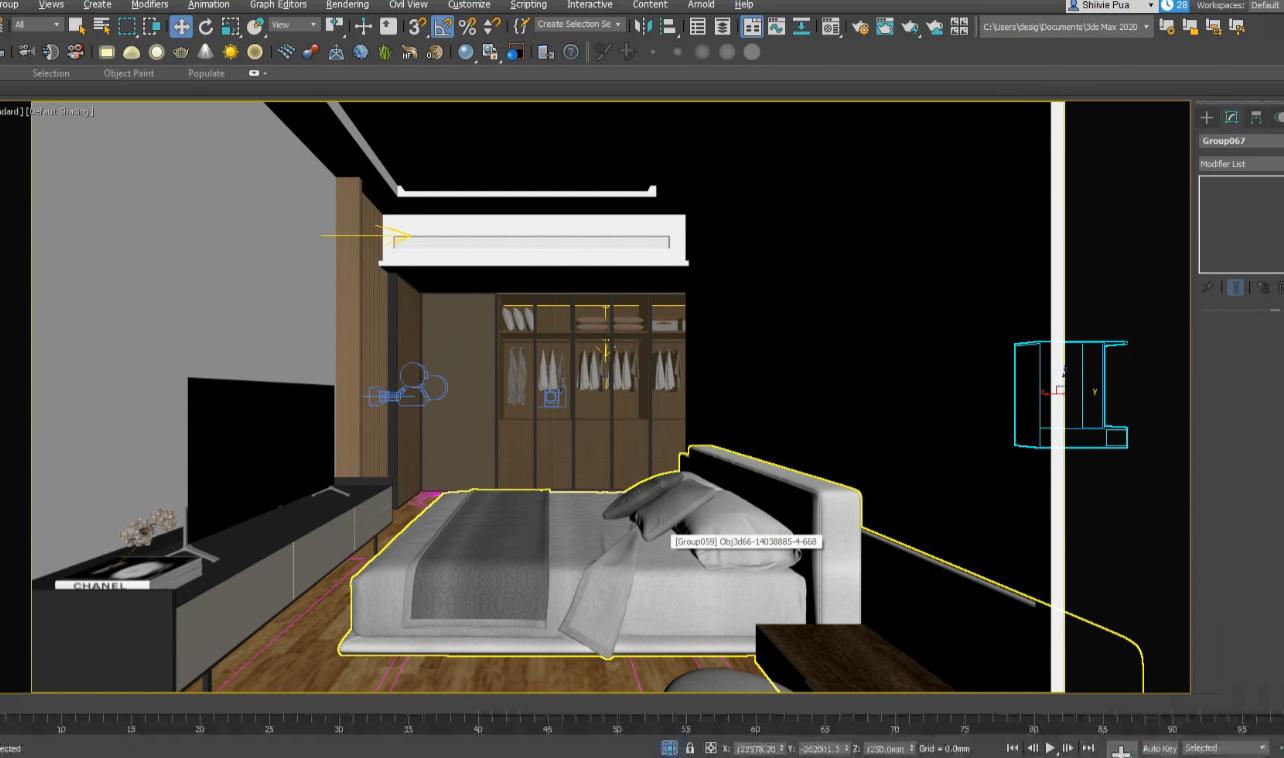
Task: Toggle Angle Snap on toolbar
Action: pyautogui.click(x=442, y=27)
